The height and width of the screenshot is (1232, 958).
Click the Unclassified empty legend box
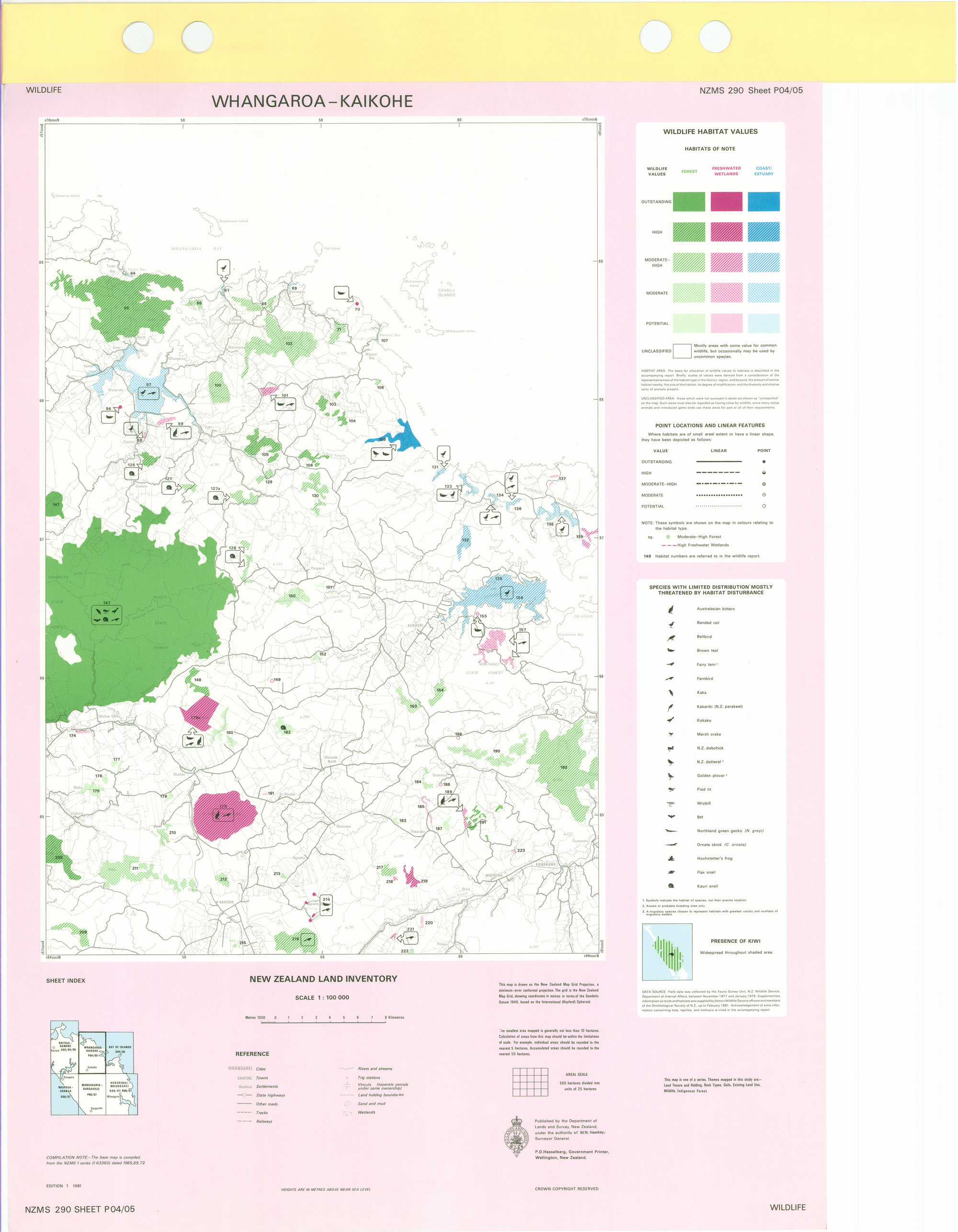coord(683,351)
